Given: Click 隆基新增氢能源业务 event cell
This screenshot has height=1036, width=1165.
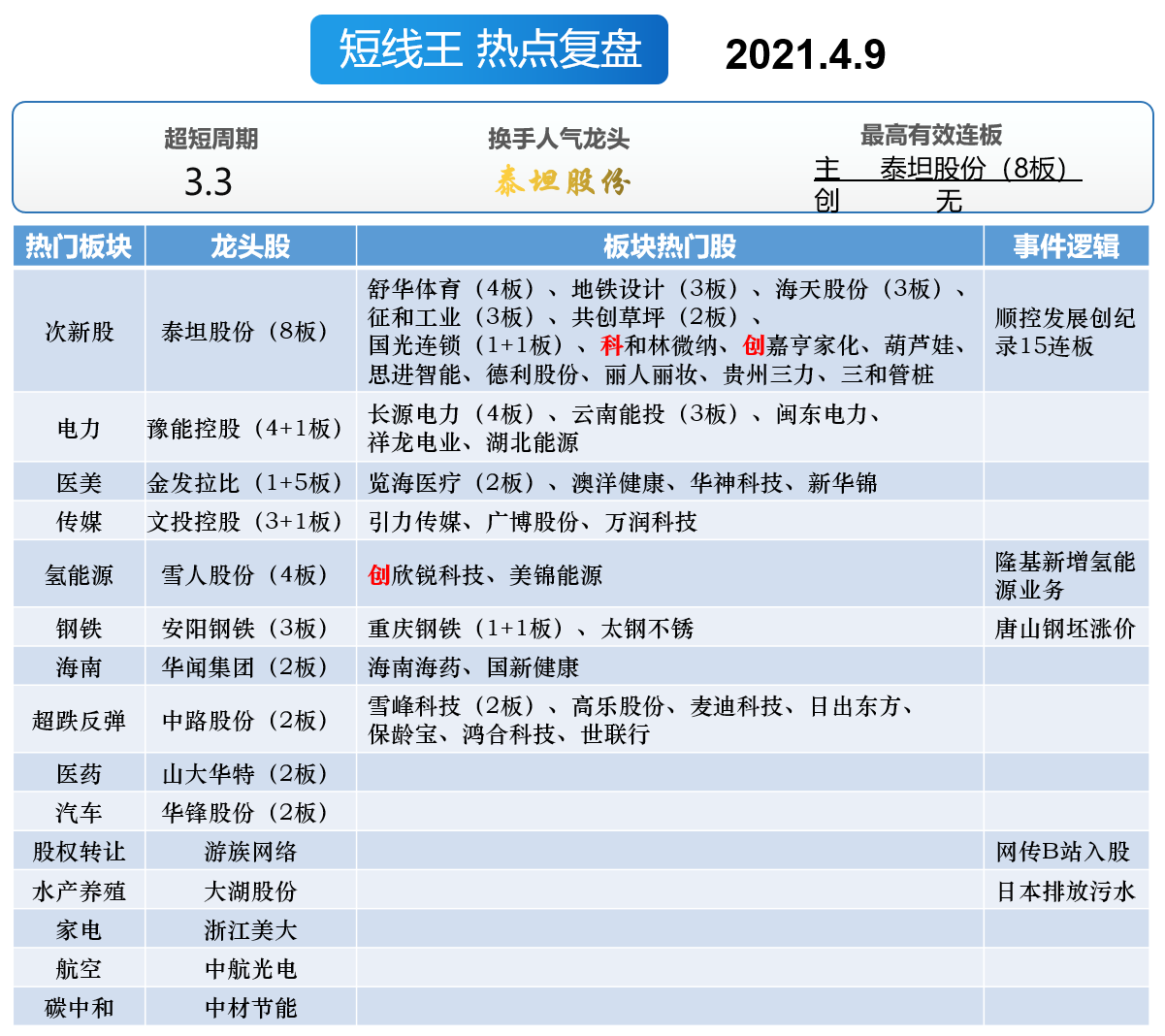Looking at the screenshot, I should click(1065, 575).
